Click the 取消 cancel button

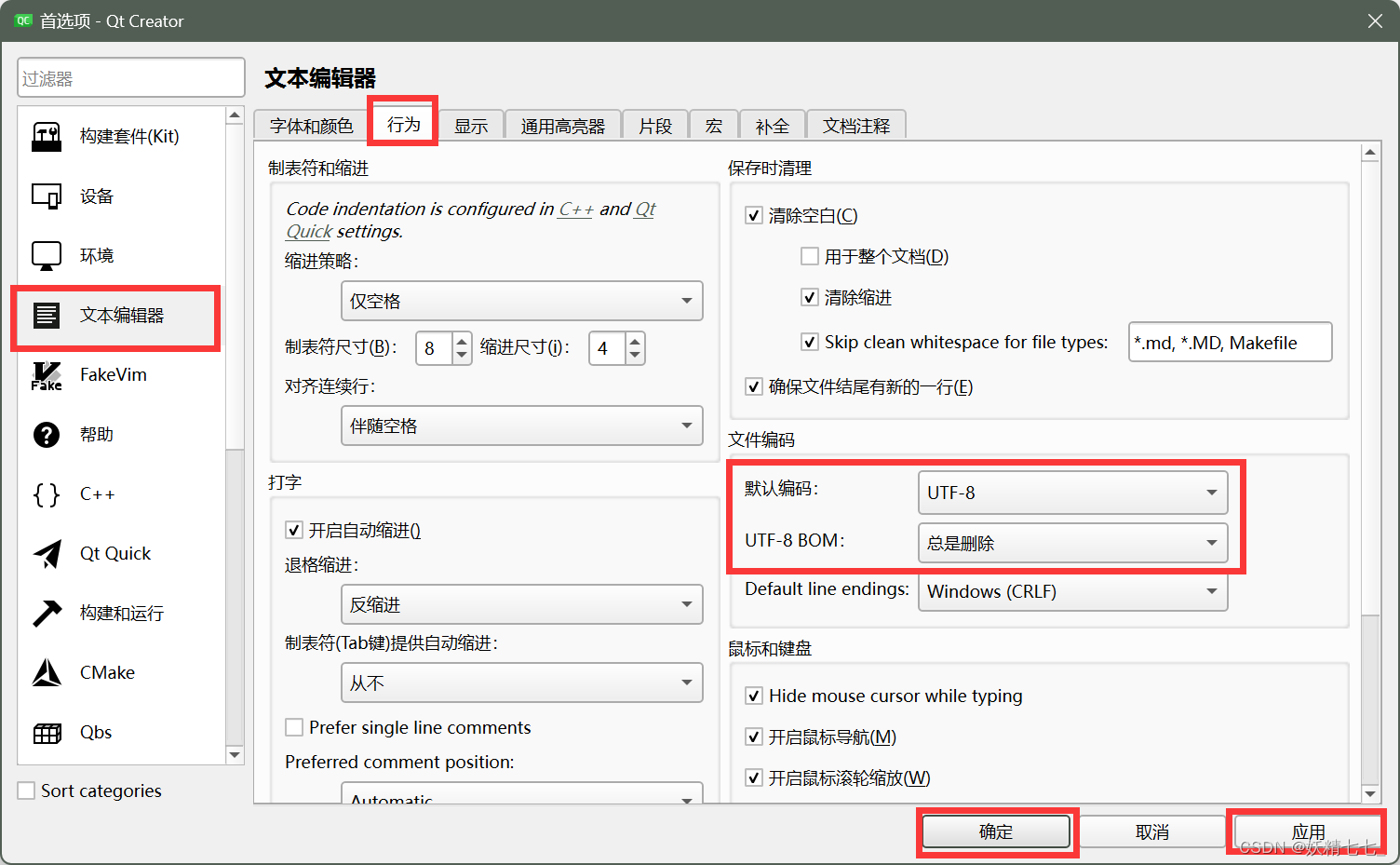[1152, 831]
